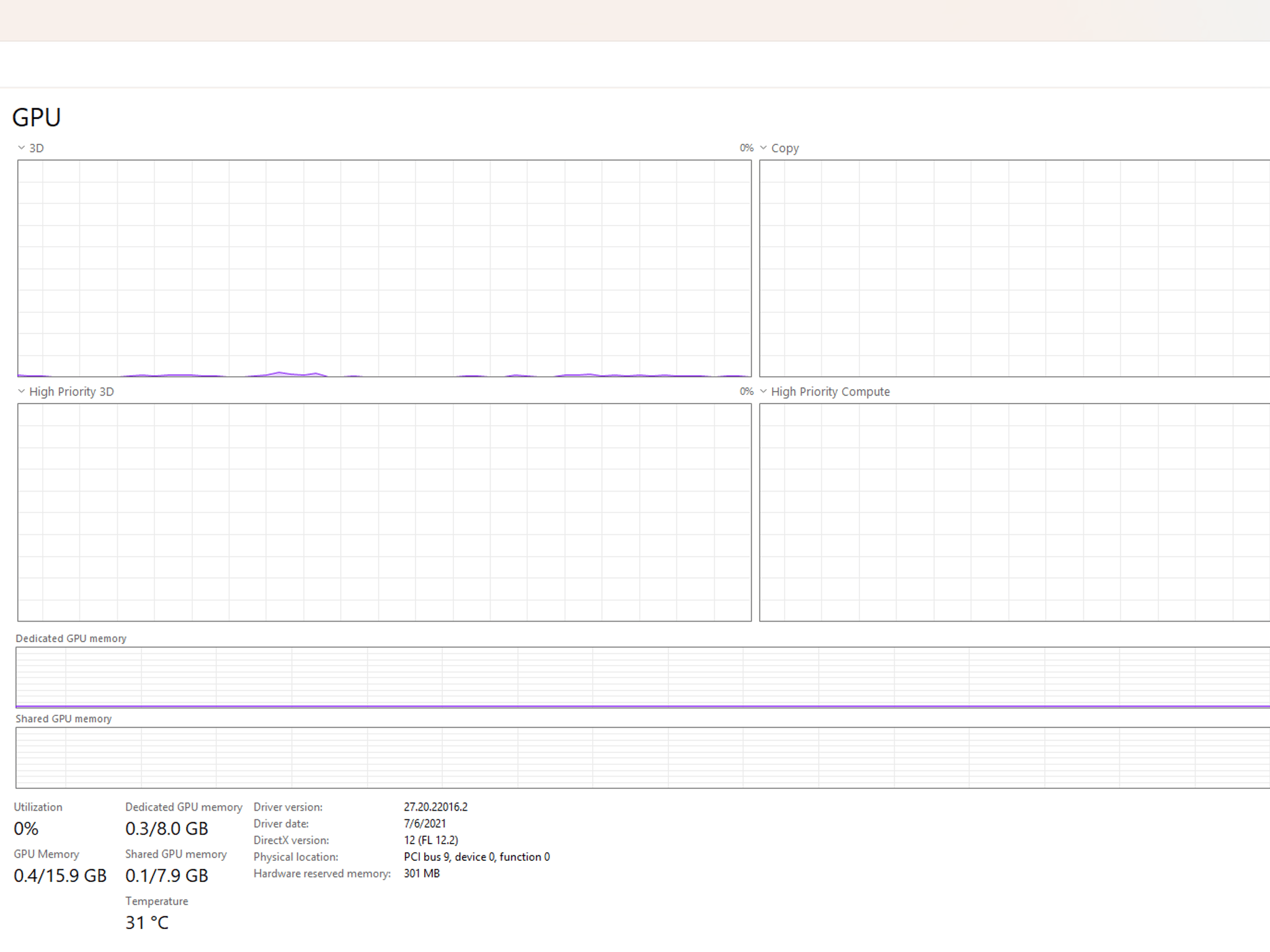Click the 31 °C temperature reading
The width and height of the screenshot is (1270, 952).
point(147,923)
